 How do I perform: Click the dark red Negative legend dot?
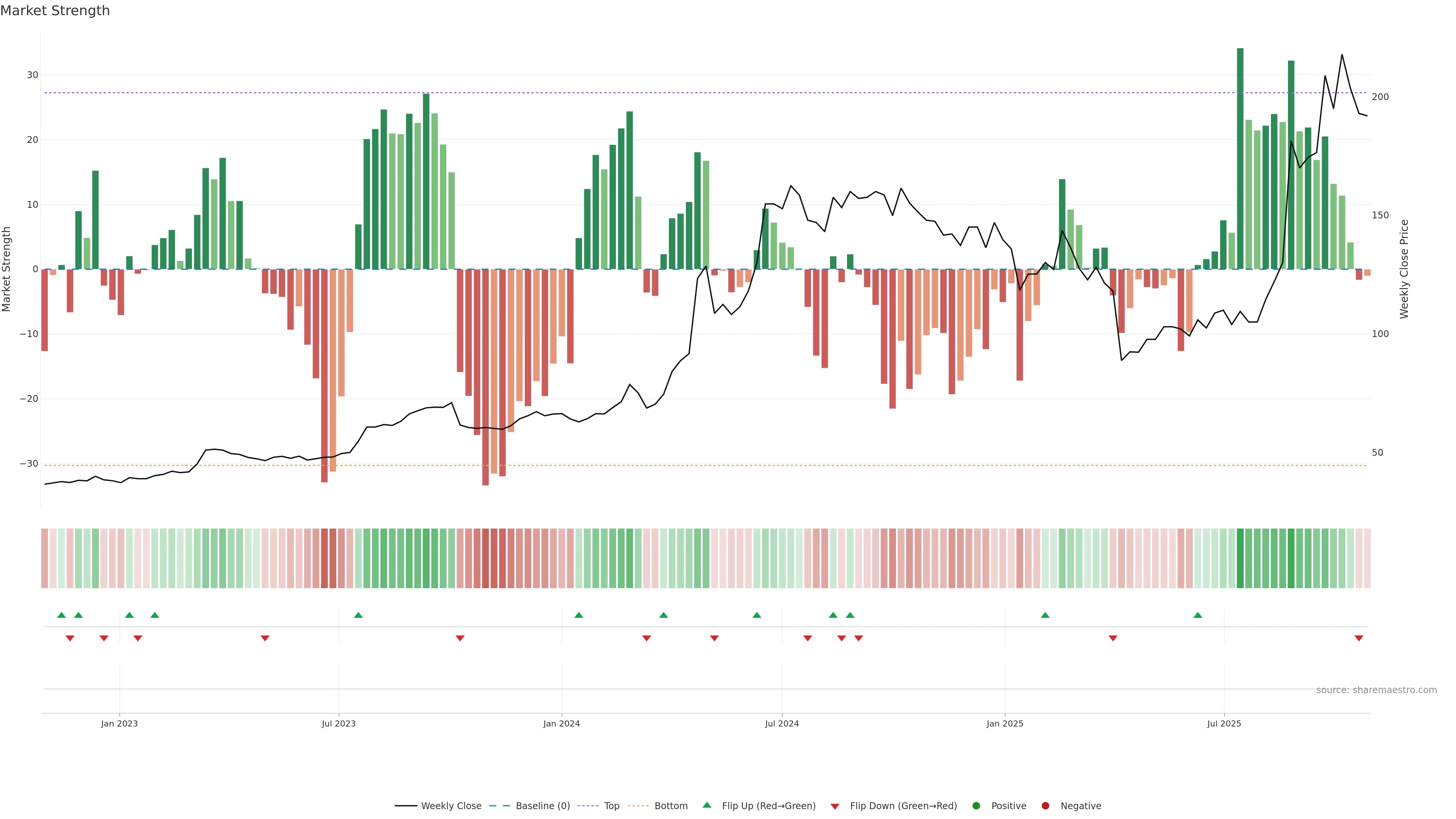point(1045,806)
